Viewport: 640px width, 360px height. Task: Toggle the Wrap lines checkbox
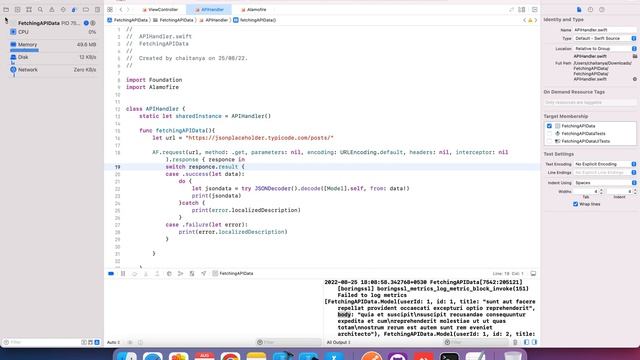point(576,204)
